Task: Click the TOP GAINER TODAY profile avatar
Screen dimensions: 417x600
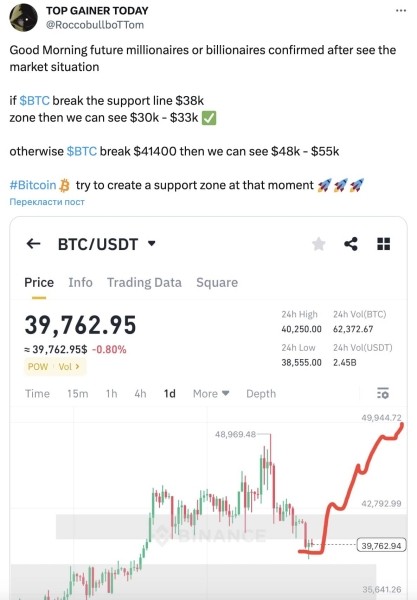Action: [x=23, y=18]
